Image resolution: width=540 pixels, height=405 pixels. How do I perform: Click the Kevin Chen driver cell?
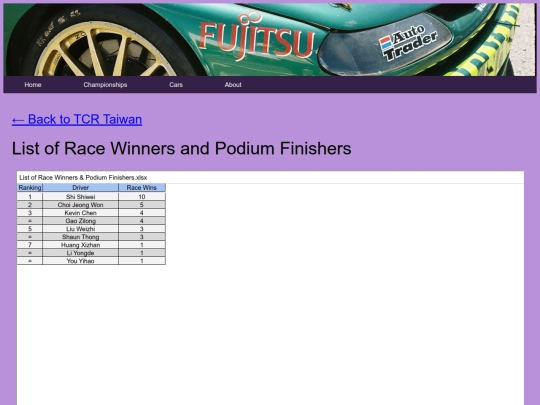pos(81,213)
